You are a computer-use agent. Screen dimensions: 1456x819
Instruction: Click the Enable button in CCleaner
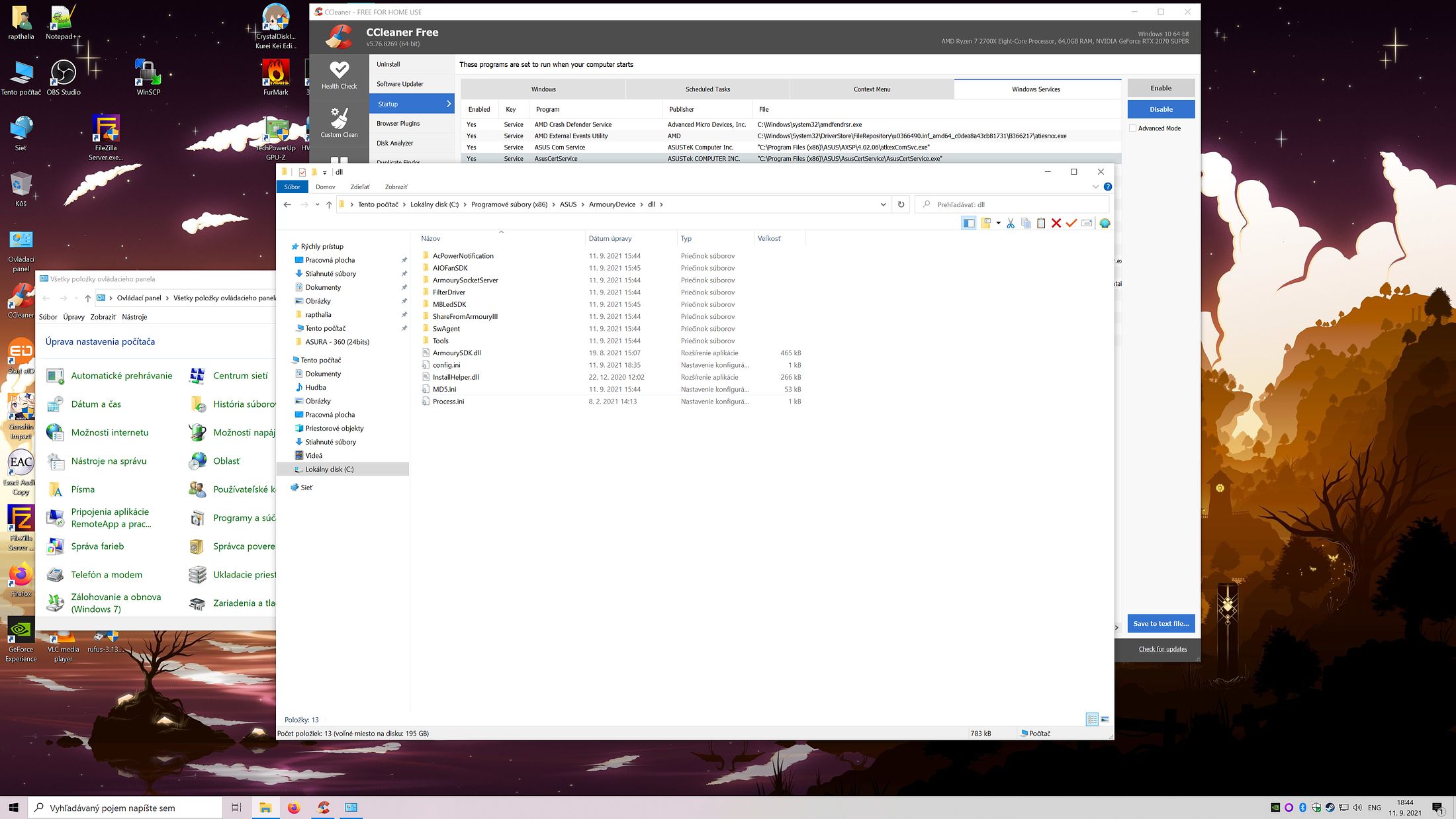pyautogui.click(x=1161, y=88)
